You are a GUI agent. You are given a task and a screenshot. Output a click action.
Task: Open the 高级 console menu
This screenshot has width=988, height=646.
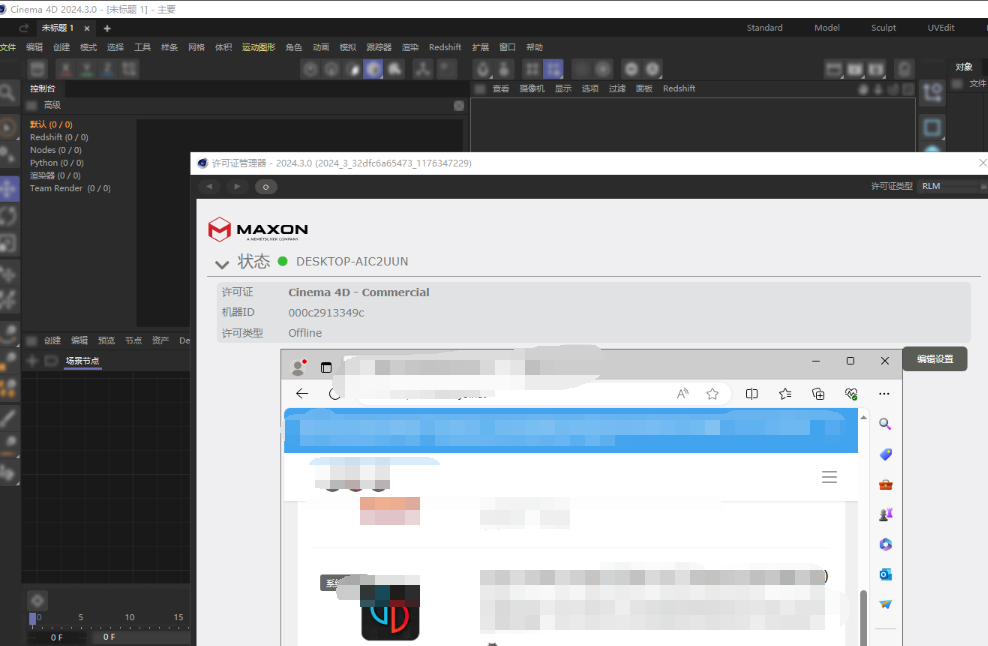coord(52,105)
